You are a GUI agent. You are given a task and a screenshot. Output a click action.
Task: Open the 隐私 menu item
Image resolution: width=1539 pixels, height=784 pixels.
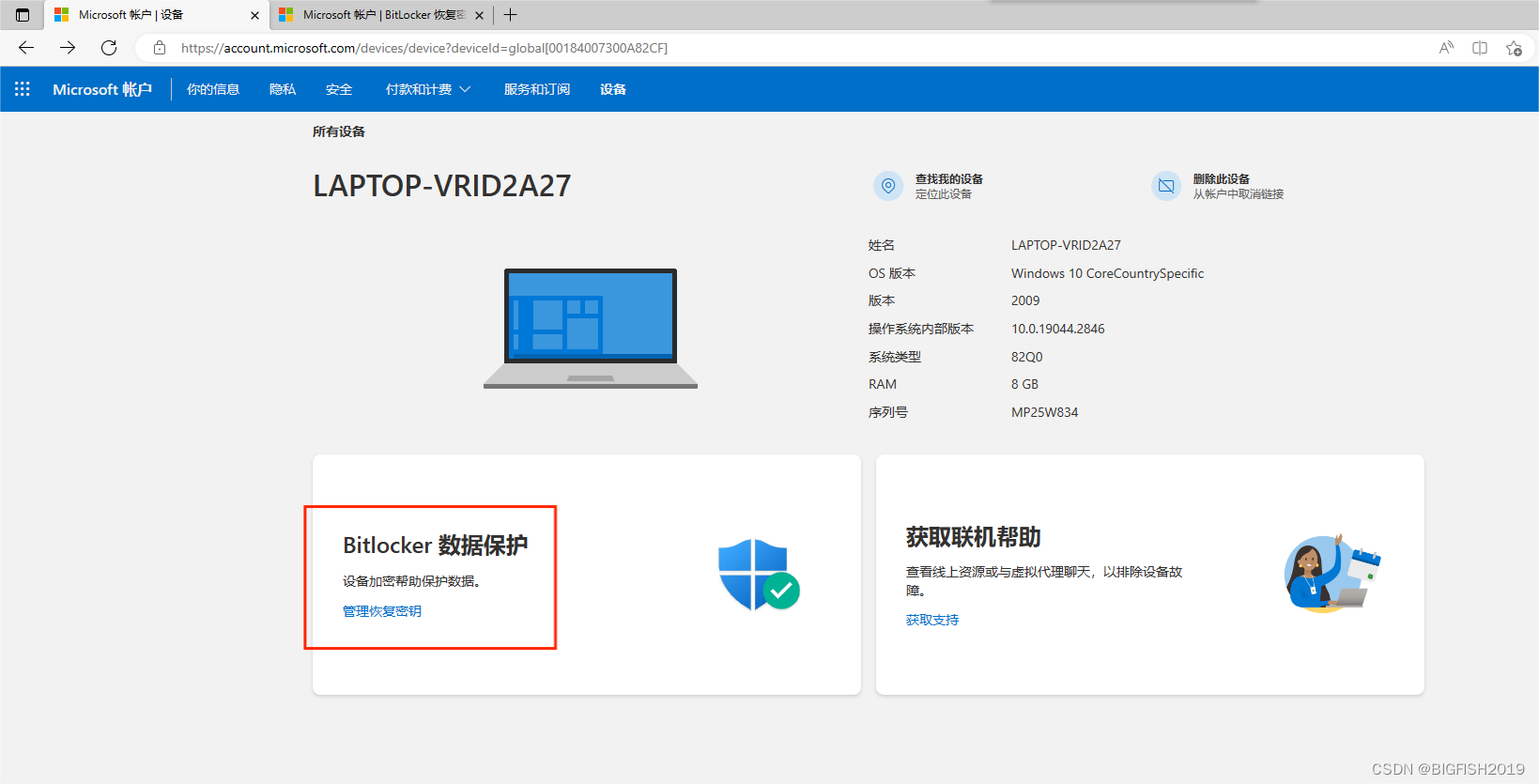[x=283, y=89]
